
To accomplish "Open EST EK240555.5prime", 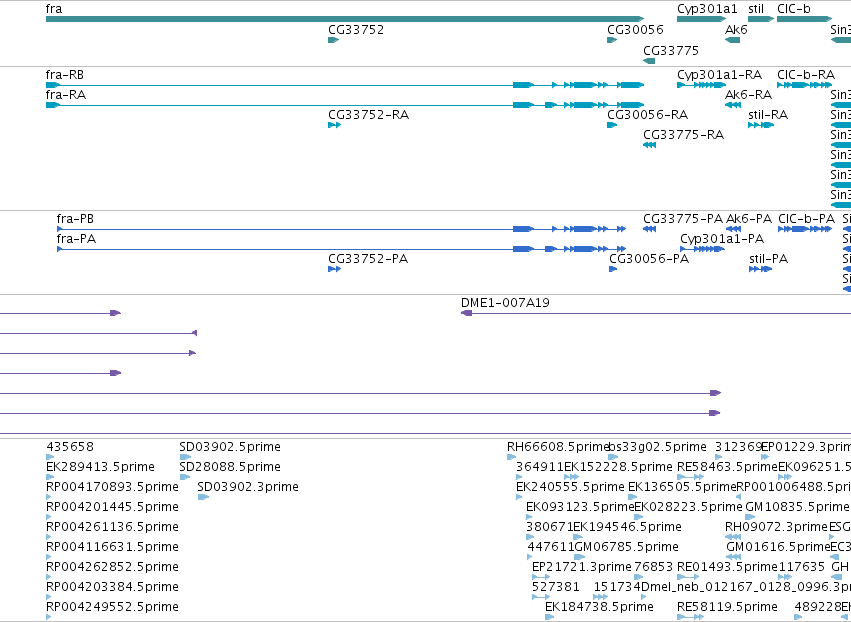I will pyautogui.click(x=519, y=497).
